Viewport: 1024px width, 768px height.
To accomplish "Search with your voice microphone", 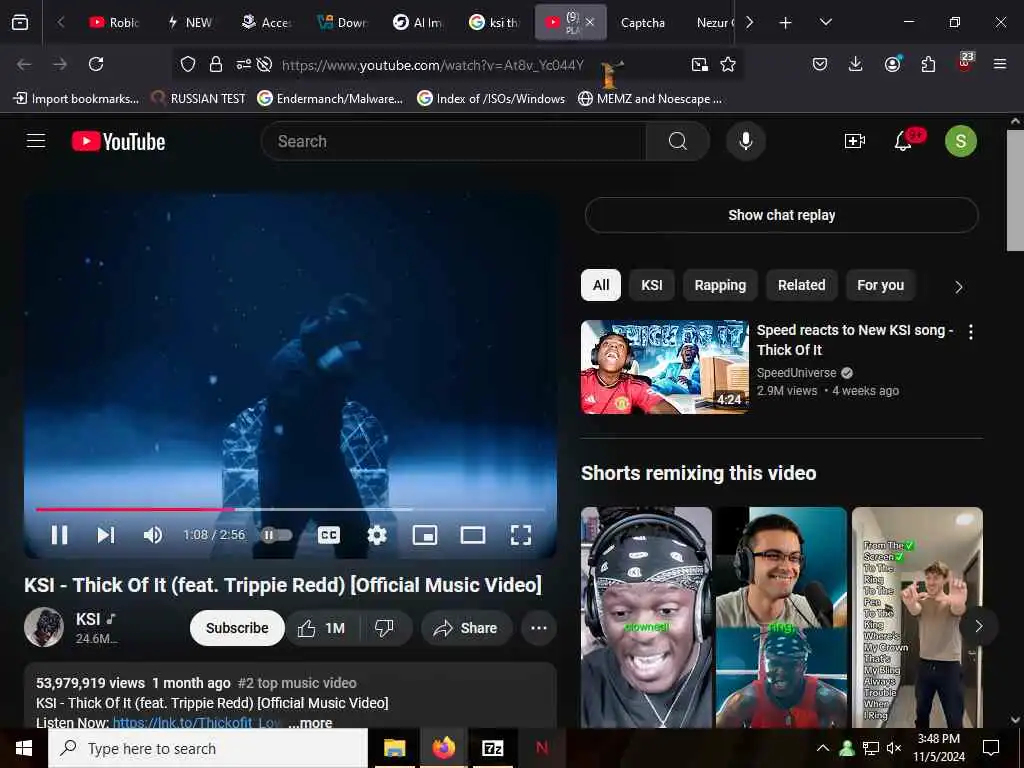I will pos(746,141).
